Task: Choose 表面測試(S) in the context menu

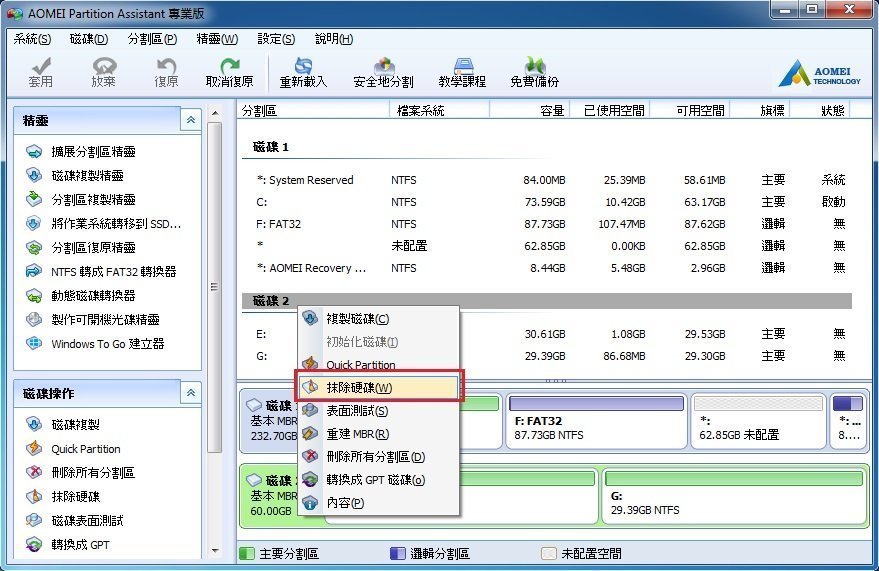Action: [x=378, y=411]
